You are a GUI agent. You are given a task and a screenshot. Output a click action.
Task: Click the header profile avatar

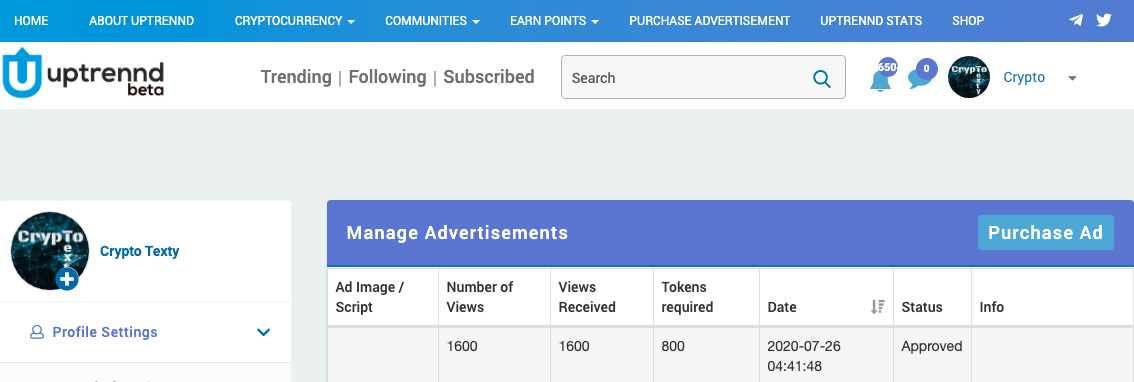(969, 77)
